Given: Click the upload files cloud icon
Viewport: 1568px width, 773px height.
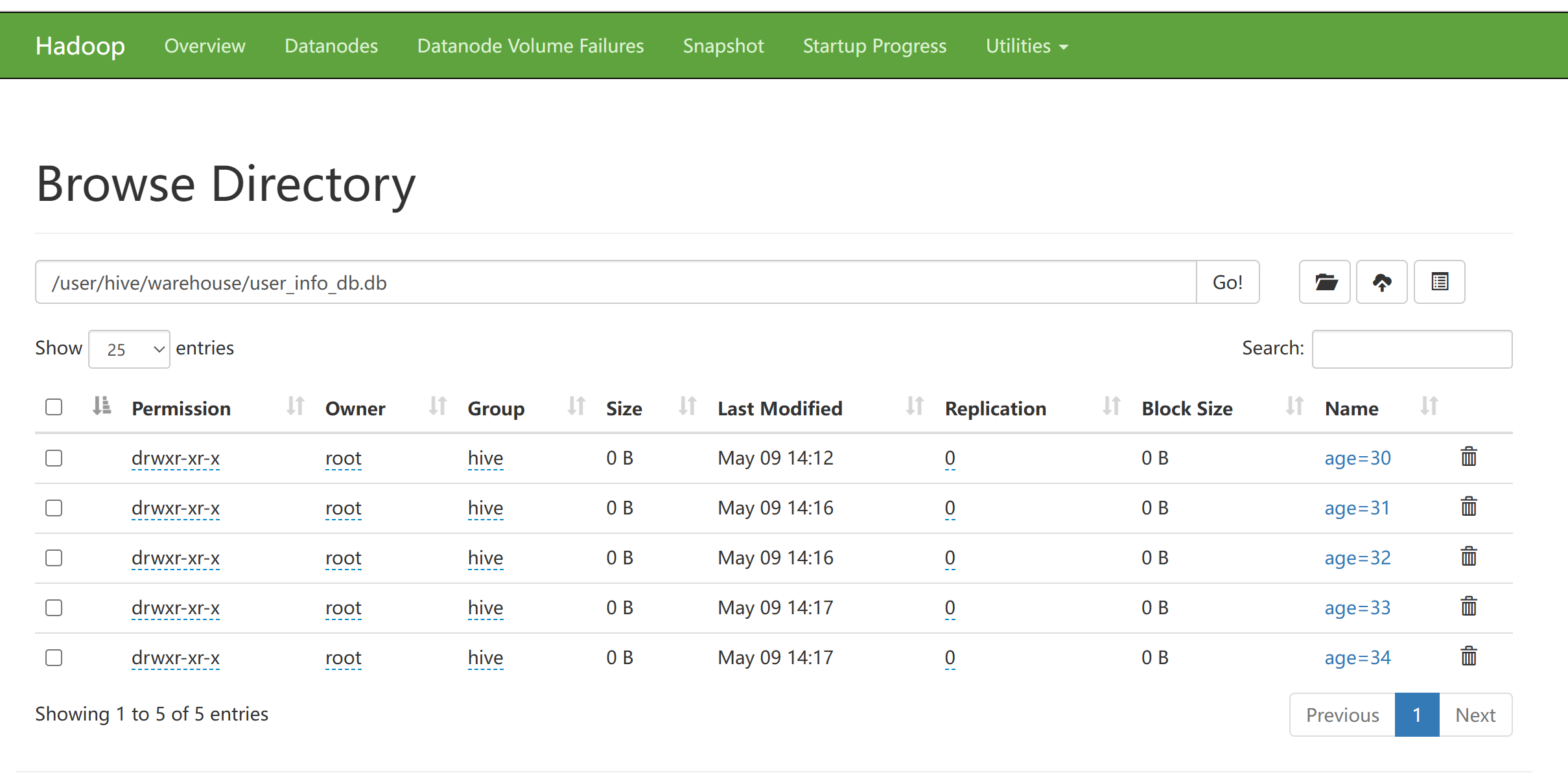Looking at the screenshot, I should (x=1381, y=282).
